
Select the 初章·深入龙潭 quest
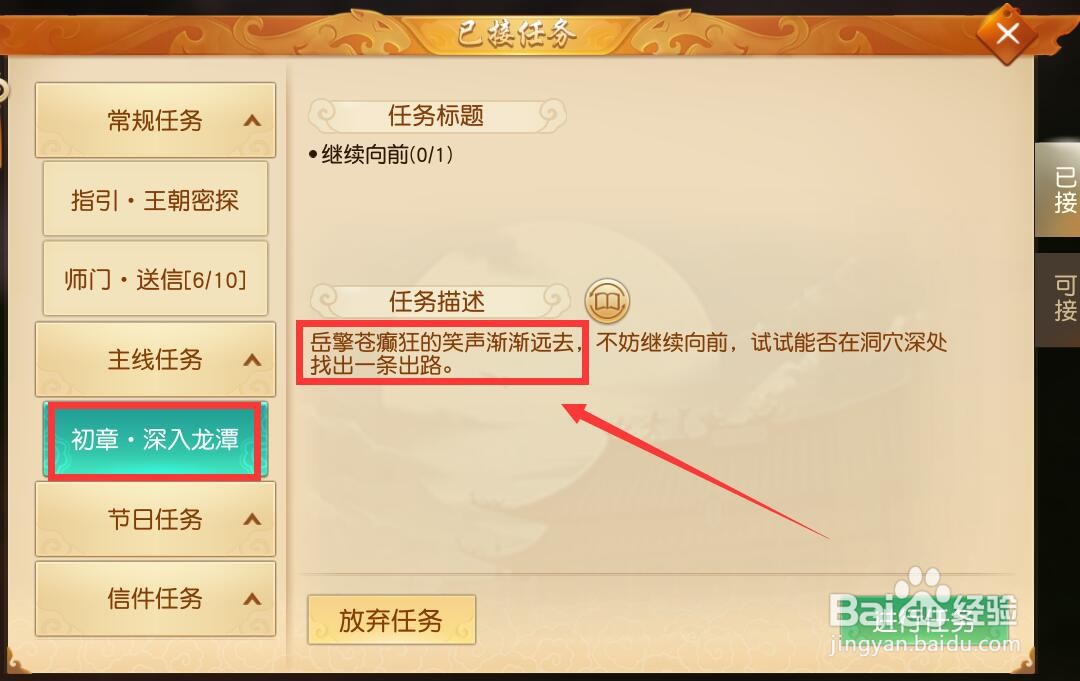click(x=155, y=439)
